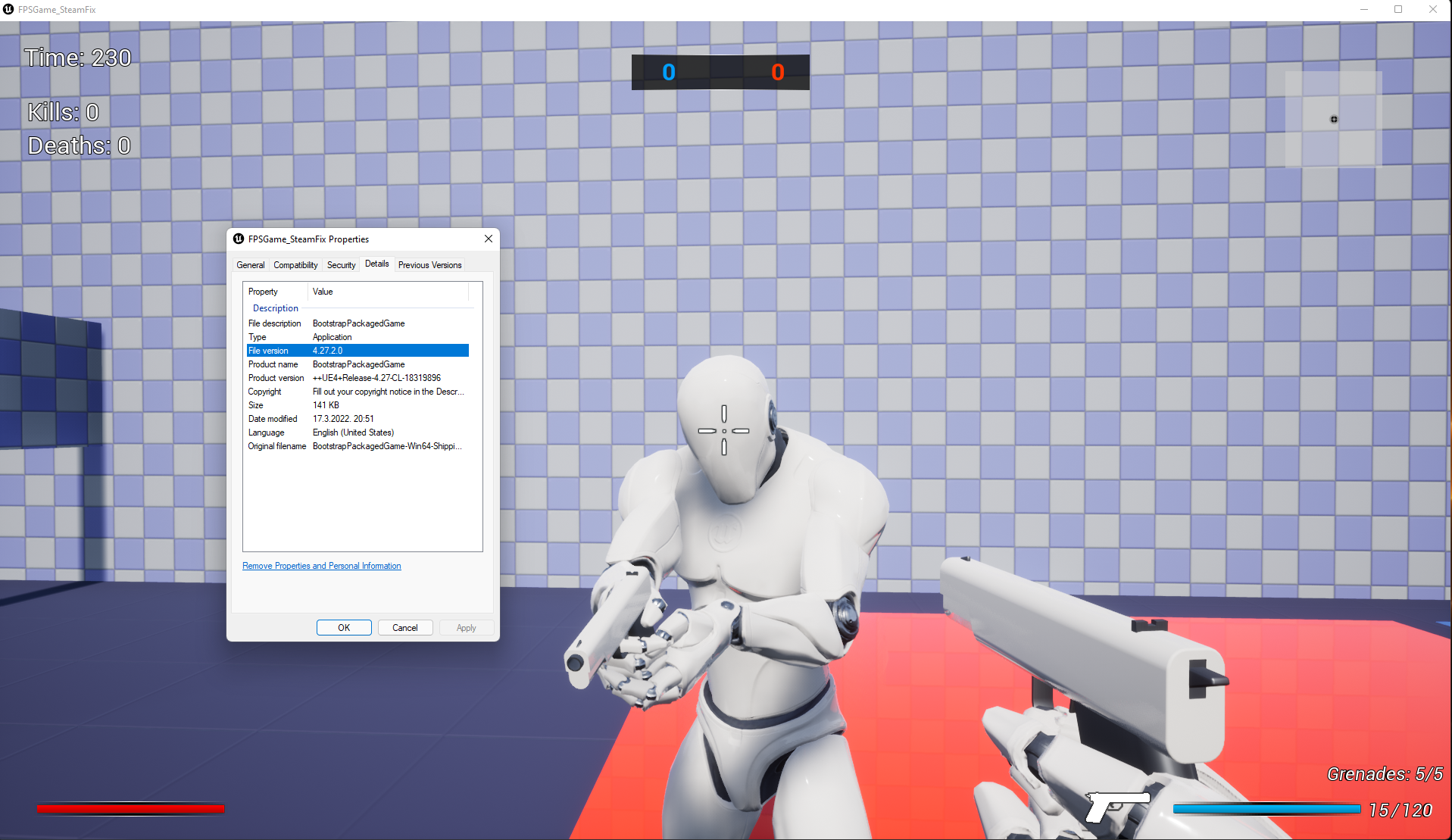1452x840 pixels.
Task: Click Remove Properties and Personal Information link
Action: 322,566
